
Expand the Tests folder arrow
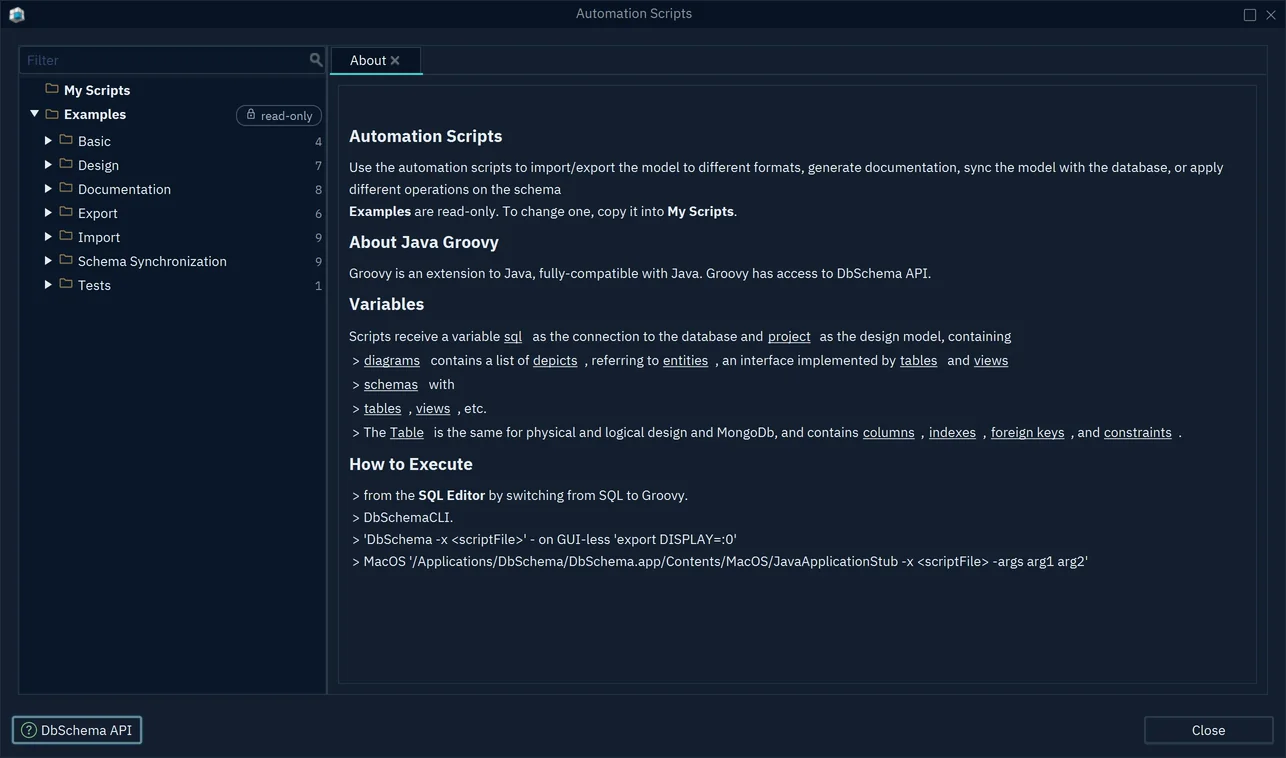pos(48,284)
